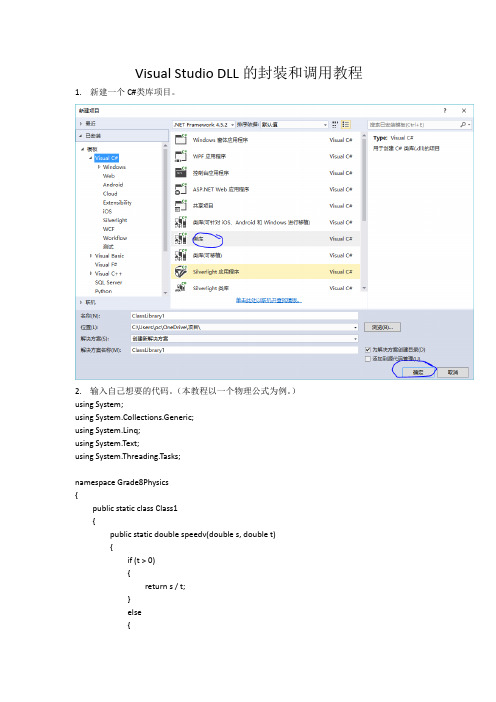
Task: Open the .NET Framework 4.5.2 version dropdown
Action: (204, 124)
